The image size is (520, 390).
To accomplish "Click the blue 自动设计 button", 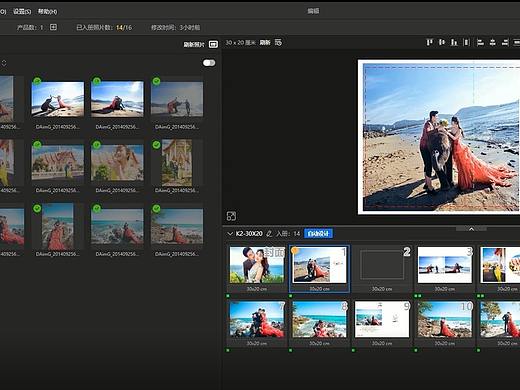I will pos(318,234).
